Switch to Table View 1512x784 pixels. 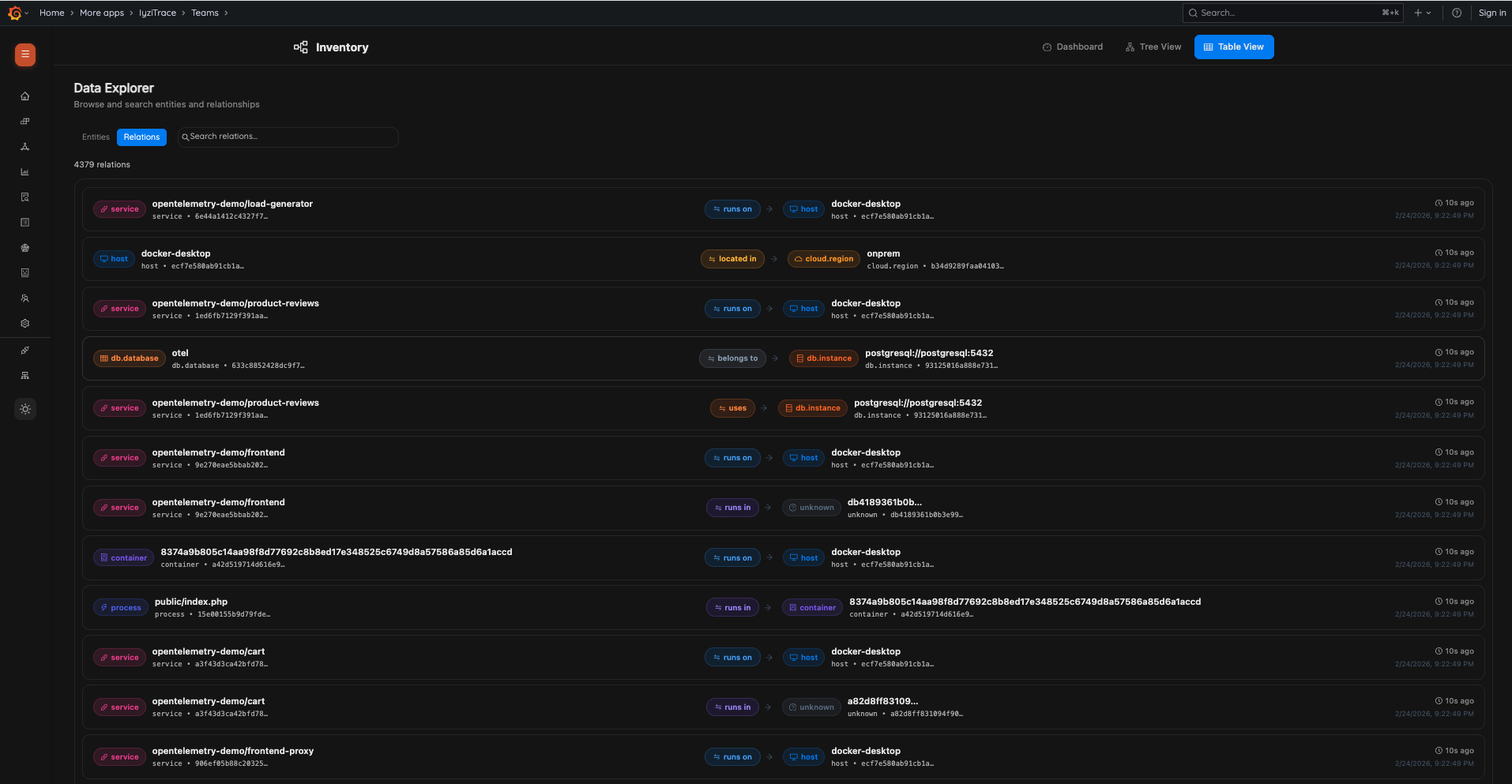1233,47
